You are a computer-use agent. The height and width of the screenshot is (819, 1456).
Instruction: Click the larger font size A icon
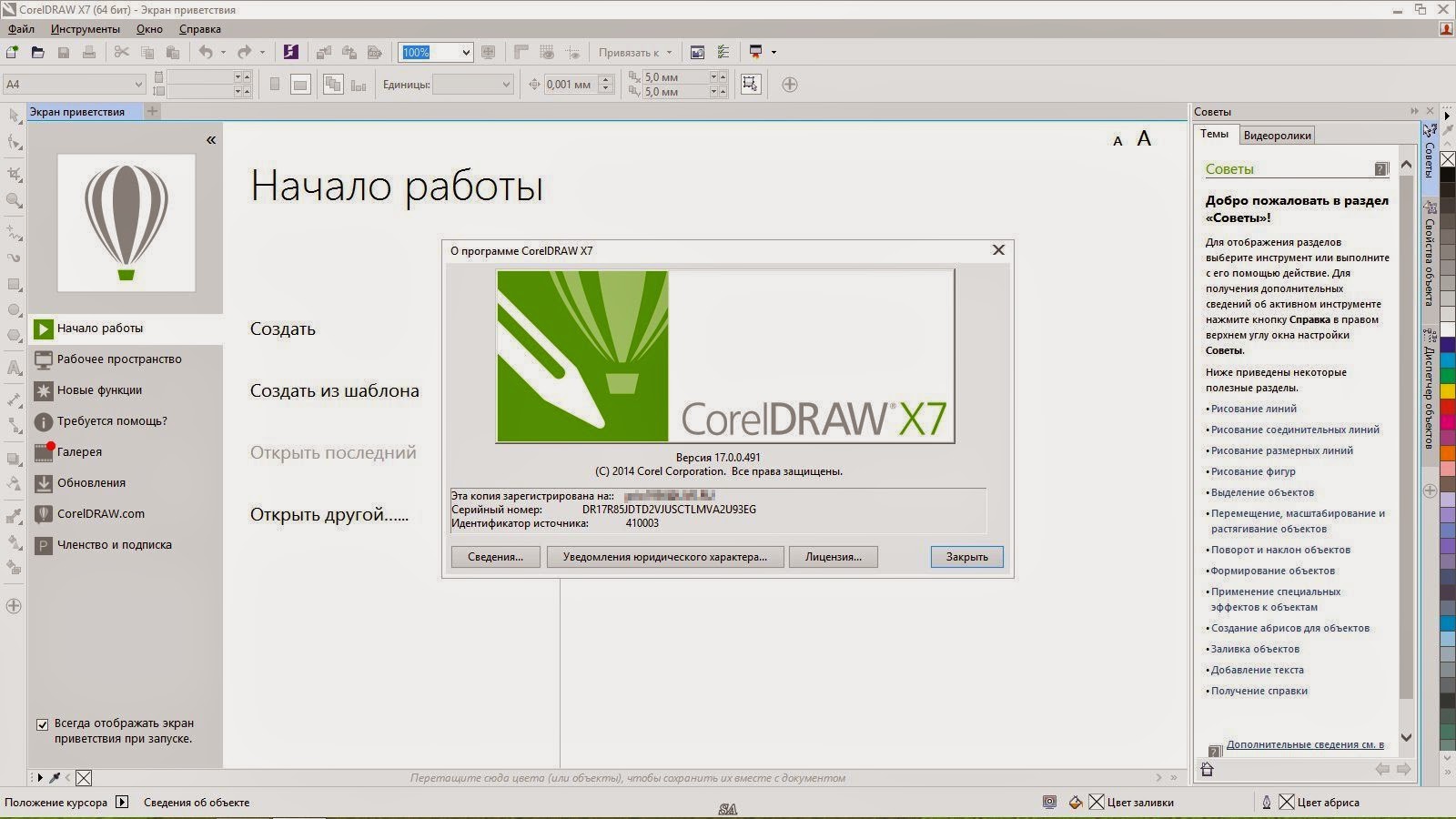tap(1144, 139)
